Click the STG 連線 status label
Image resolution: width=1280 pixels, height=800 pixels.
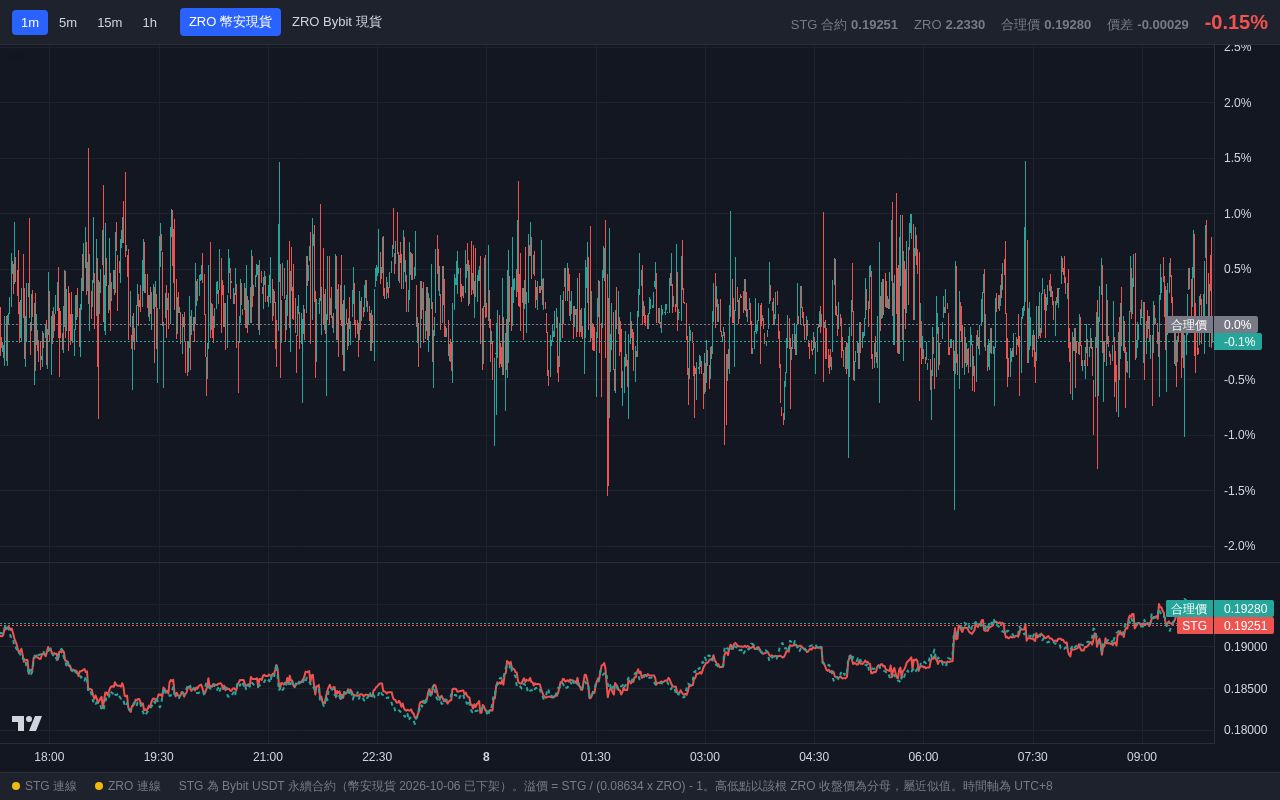51,786
